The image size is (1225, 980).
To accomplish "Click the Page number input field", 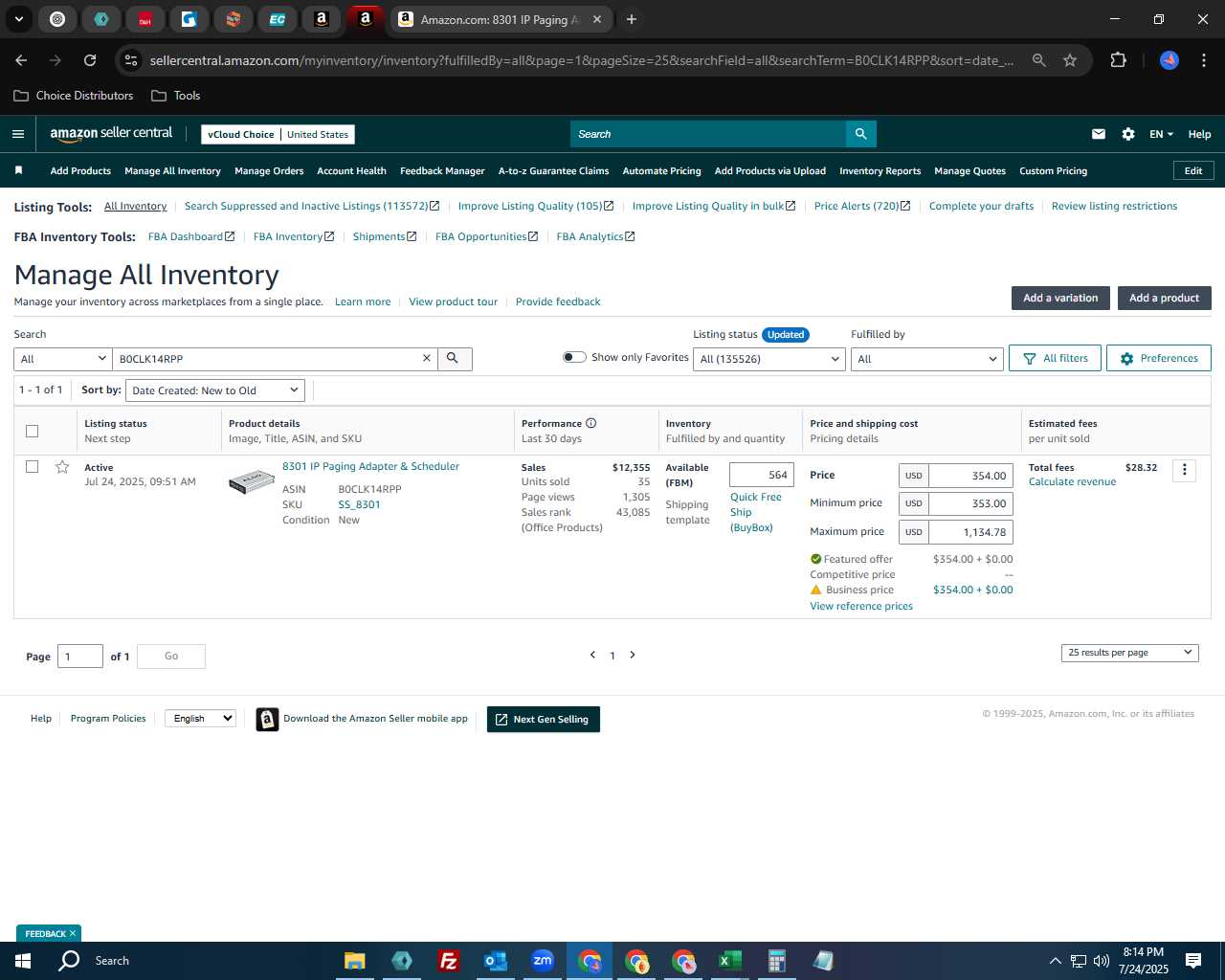I will (x=80, y=657).
